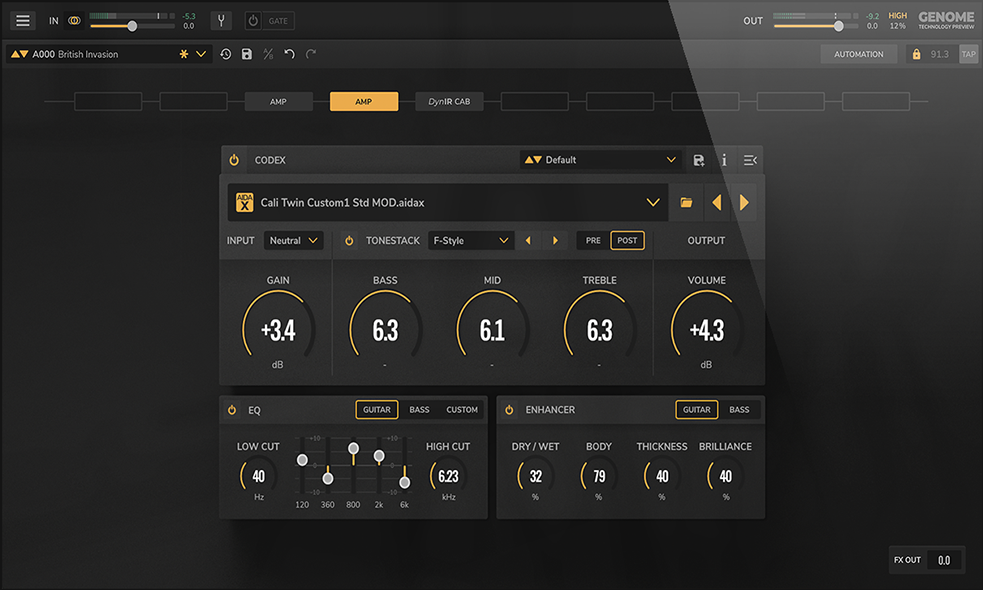
Task: Click the AIDA-X model logo icon
Action: click(x=244, y=203)
